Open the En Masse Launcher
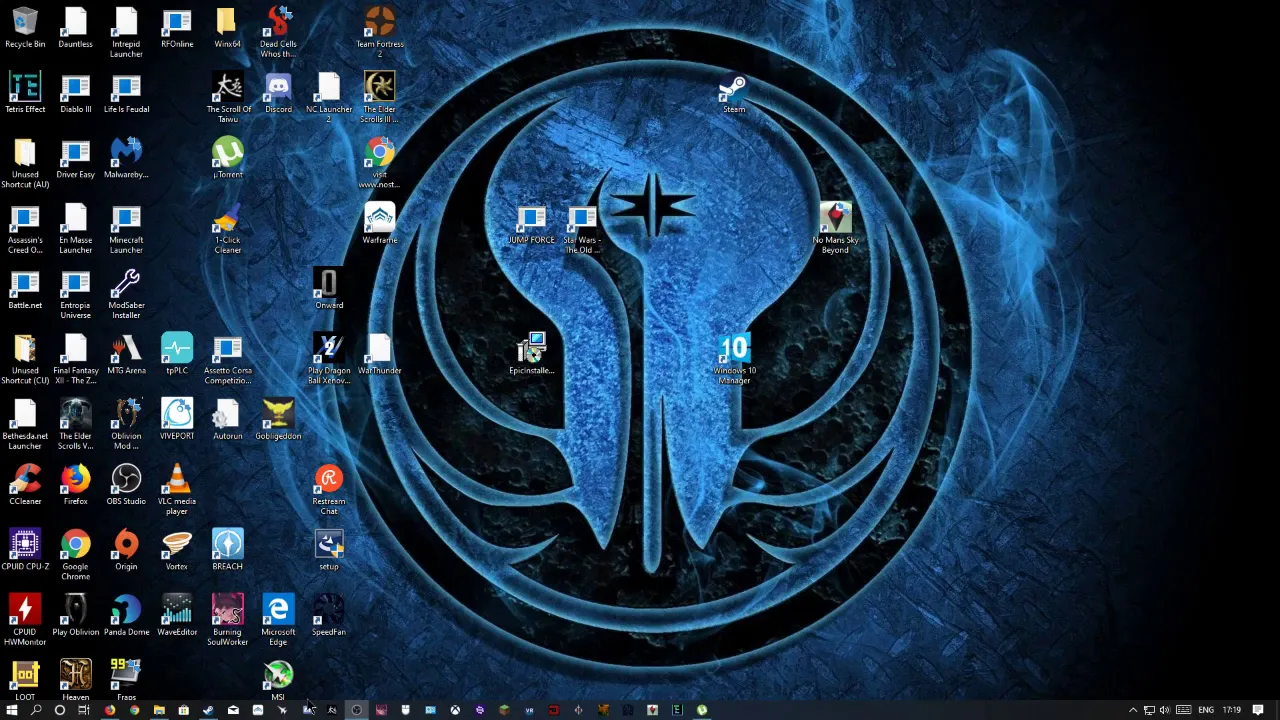1280x720 pixels. (x=75, y=228)
